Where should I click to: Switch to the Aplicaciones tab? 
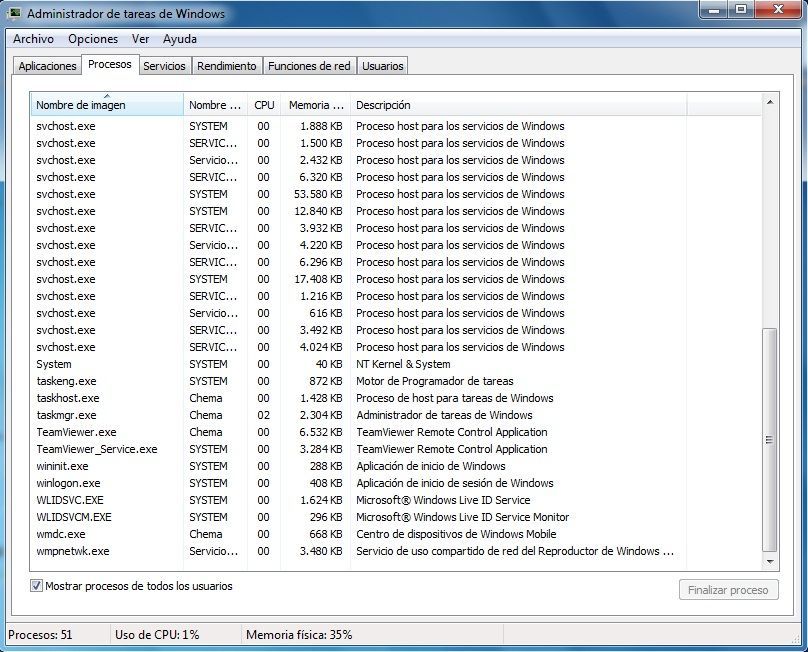47,66
